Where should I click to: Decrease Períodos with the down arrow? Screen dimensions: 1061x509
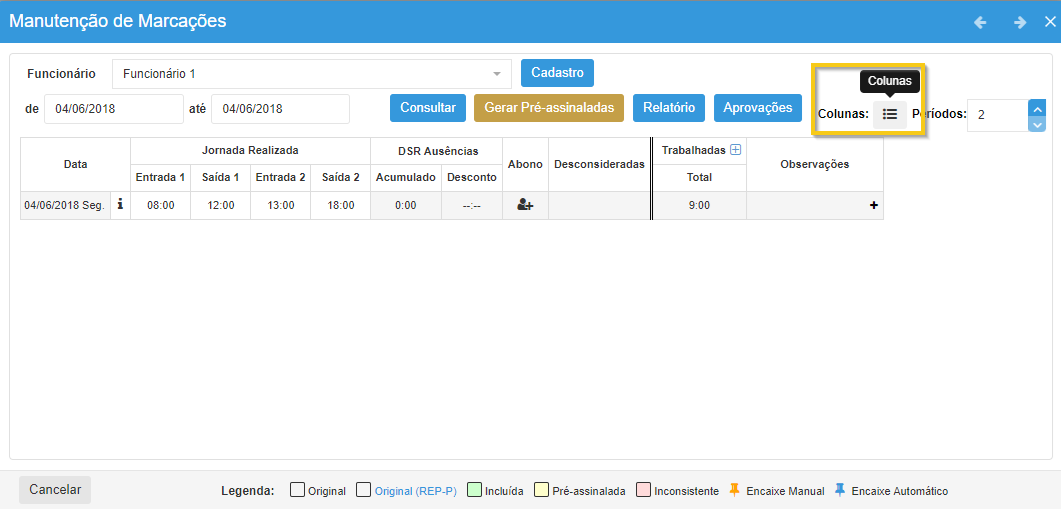tap(1037, 124)
